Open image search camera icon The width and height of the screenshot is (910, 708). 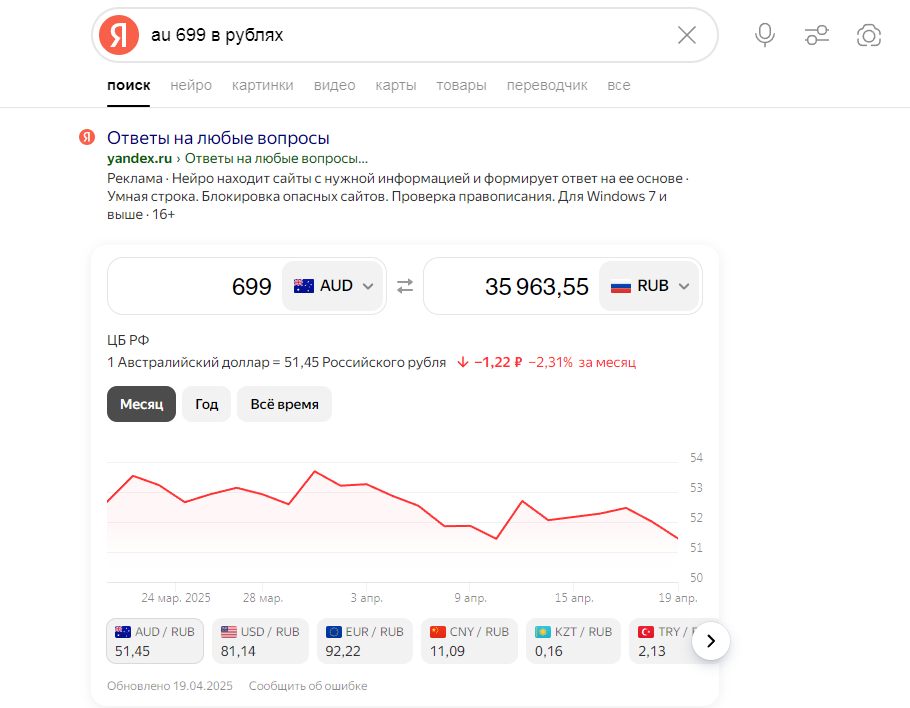(869, 35)
